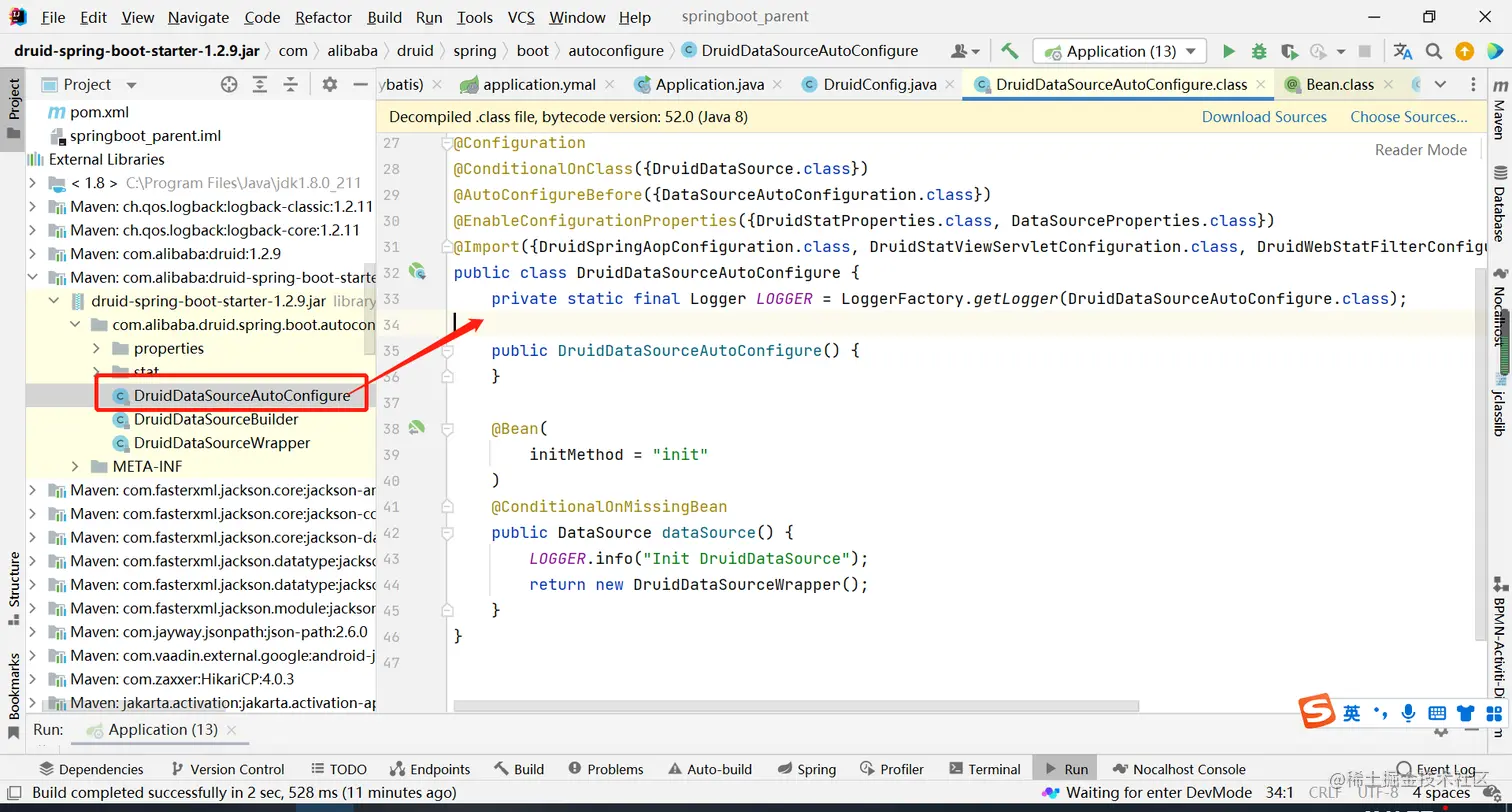The width and height of the screenshot is (1512, 812).
Task: Select pom.xml in the project tree
Action: [x=99, y=112]
